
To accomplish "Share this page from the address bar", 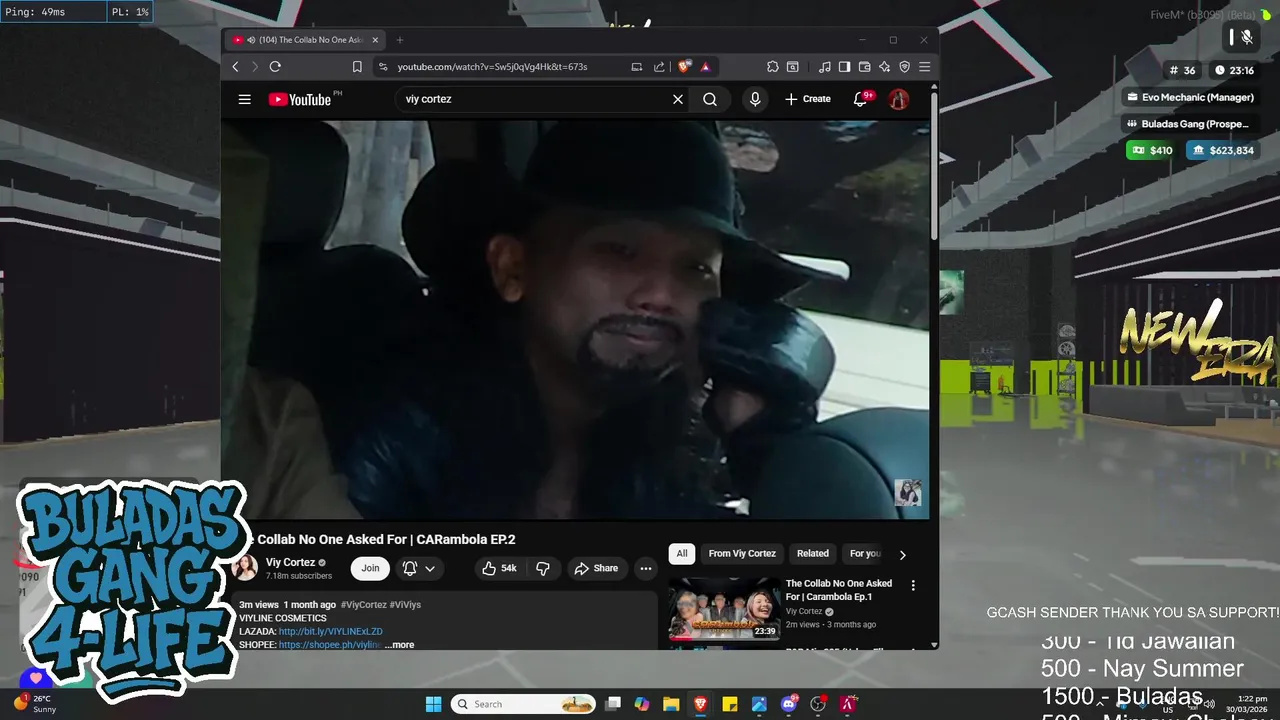I will (659, 67).
